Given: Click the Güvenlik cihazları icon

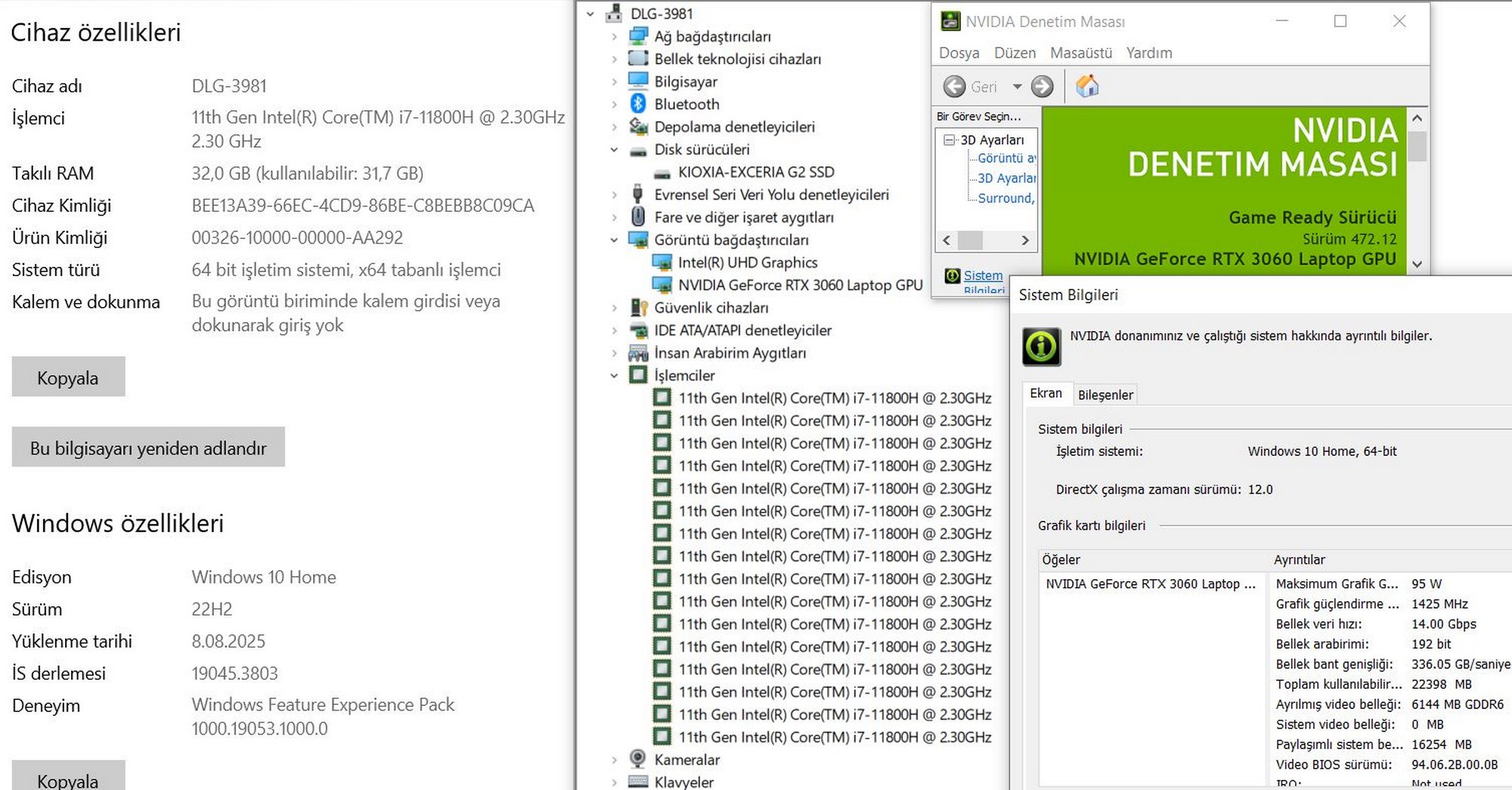Looking at the screenshot, I should 638,308.
